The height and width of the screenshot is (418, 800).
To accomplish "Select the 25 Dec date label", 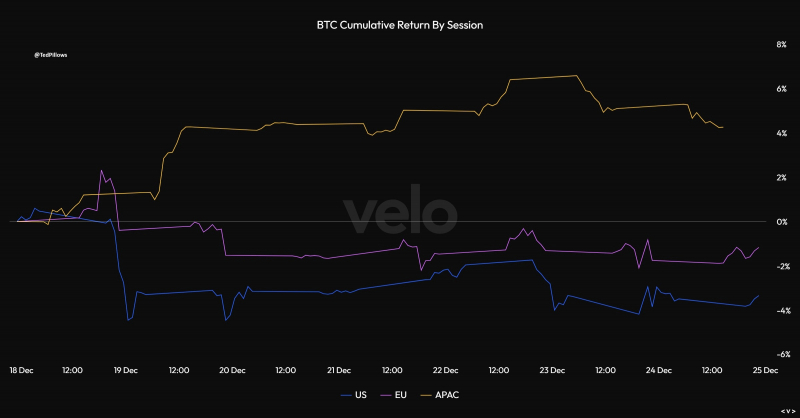I will pyautogui.click(x=765, y=370).
